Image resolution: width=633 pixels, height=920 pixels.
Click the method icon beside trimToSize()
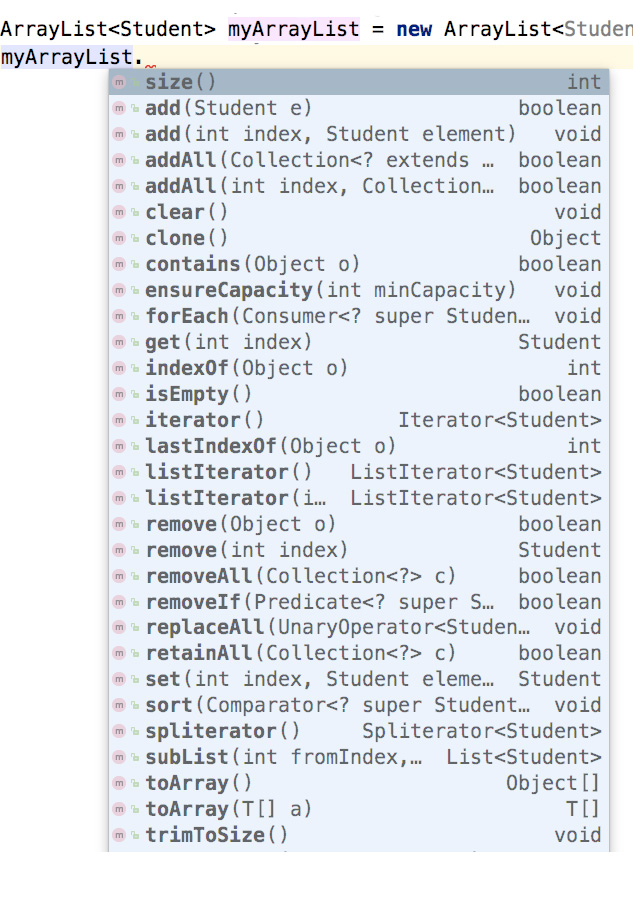pos(120,836)
